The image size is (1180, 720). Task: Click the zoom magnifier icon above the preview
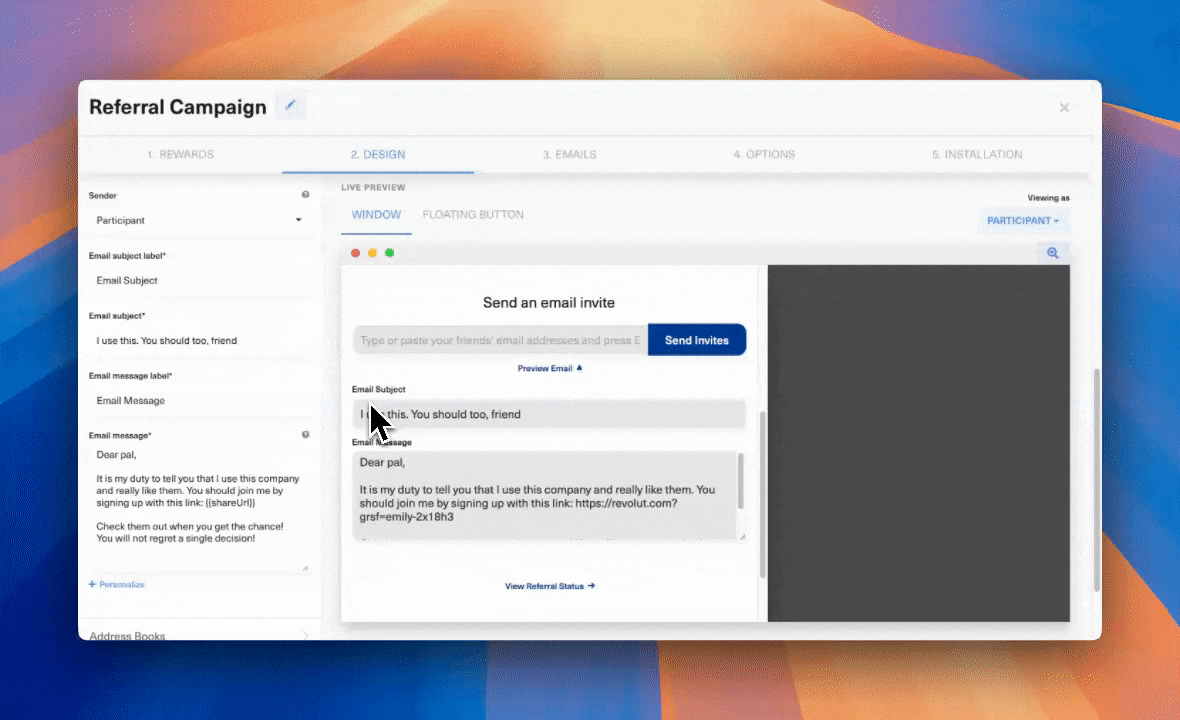pos(1052,253)
